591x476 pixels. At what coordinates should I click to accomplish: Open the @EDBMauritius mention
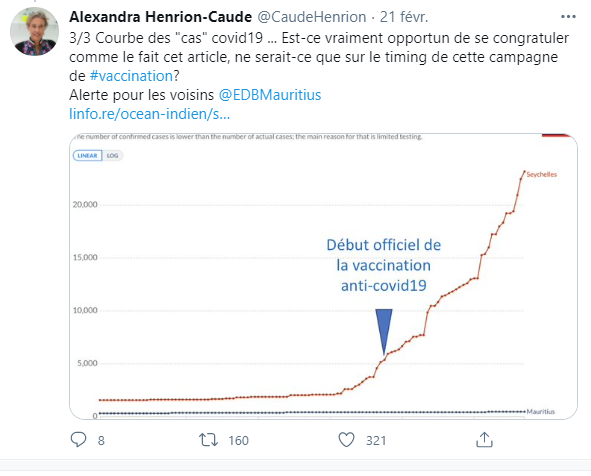click(270, 95)
